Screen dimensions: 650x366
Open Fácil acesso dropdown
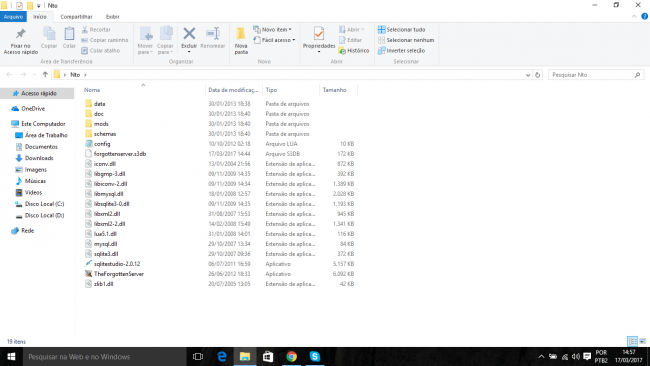tap(274, 40)
